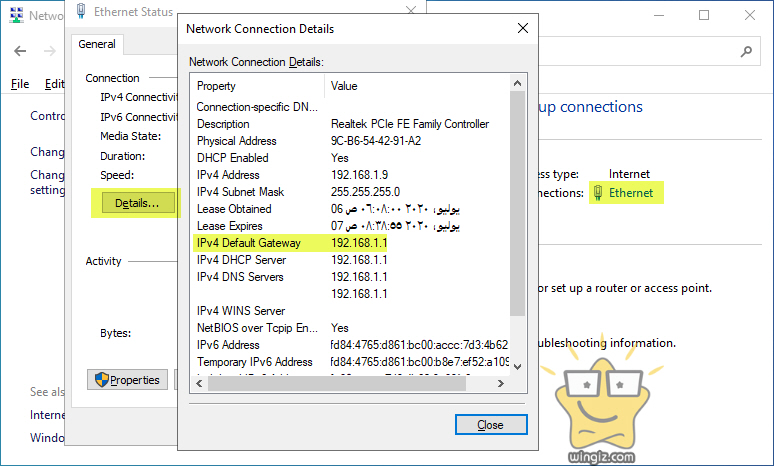Maximize the background Network window
Screen dimensions: 774x466
[x=704, y=15]
